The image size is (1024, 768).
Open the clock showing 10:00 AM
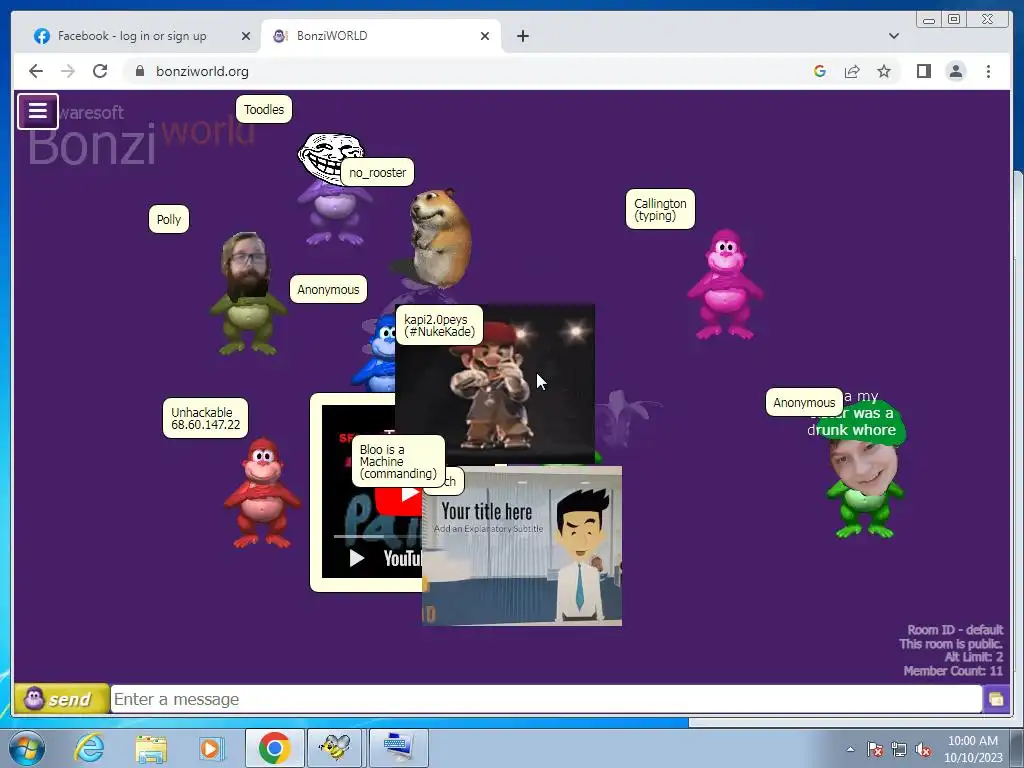click(973, 749)
